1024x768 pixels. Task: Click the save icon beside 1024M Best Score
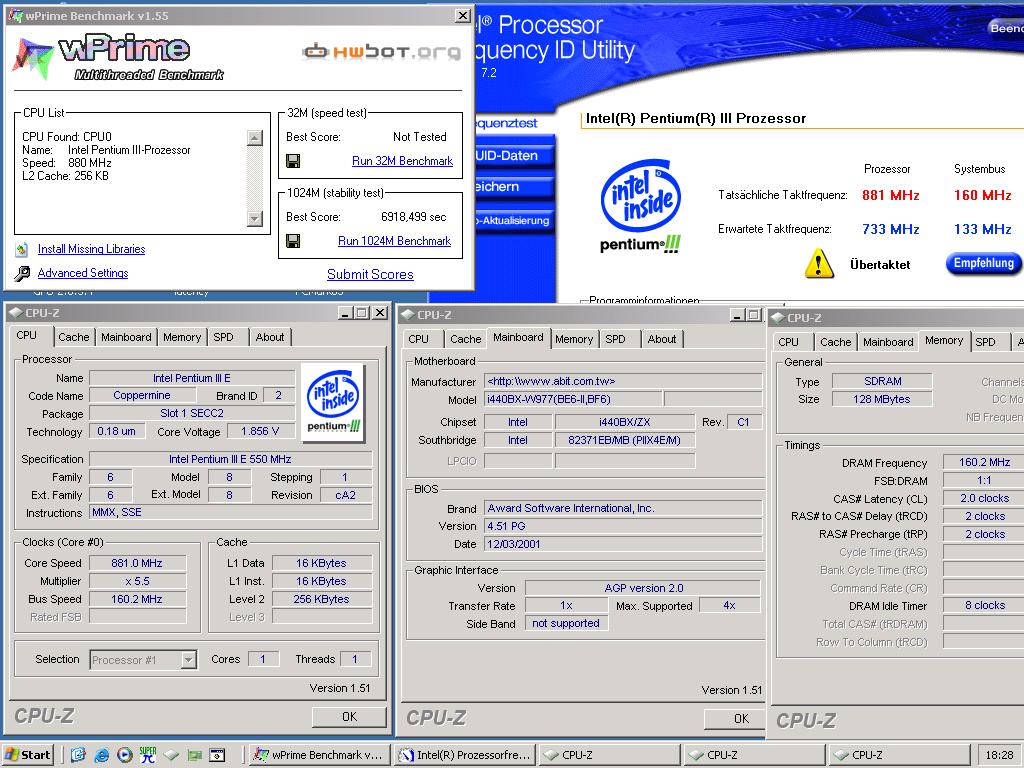(x=293, y=241)
